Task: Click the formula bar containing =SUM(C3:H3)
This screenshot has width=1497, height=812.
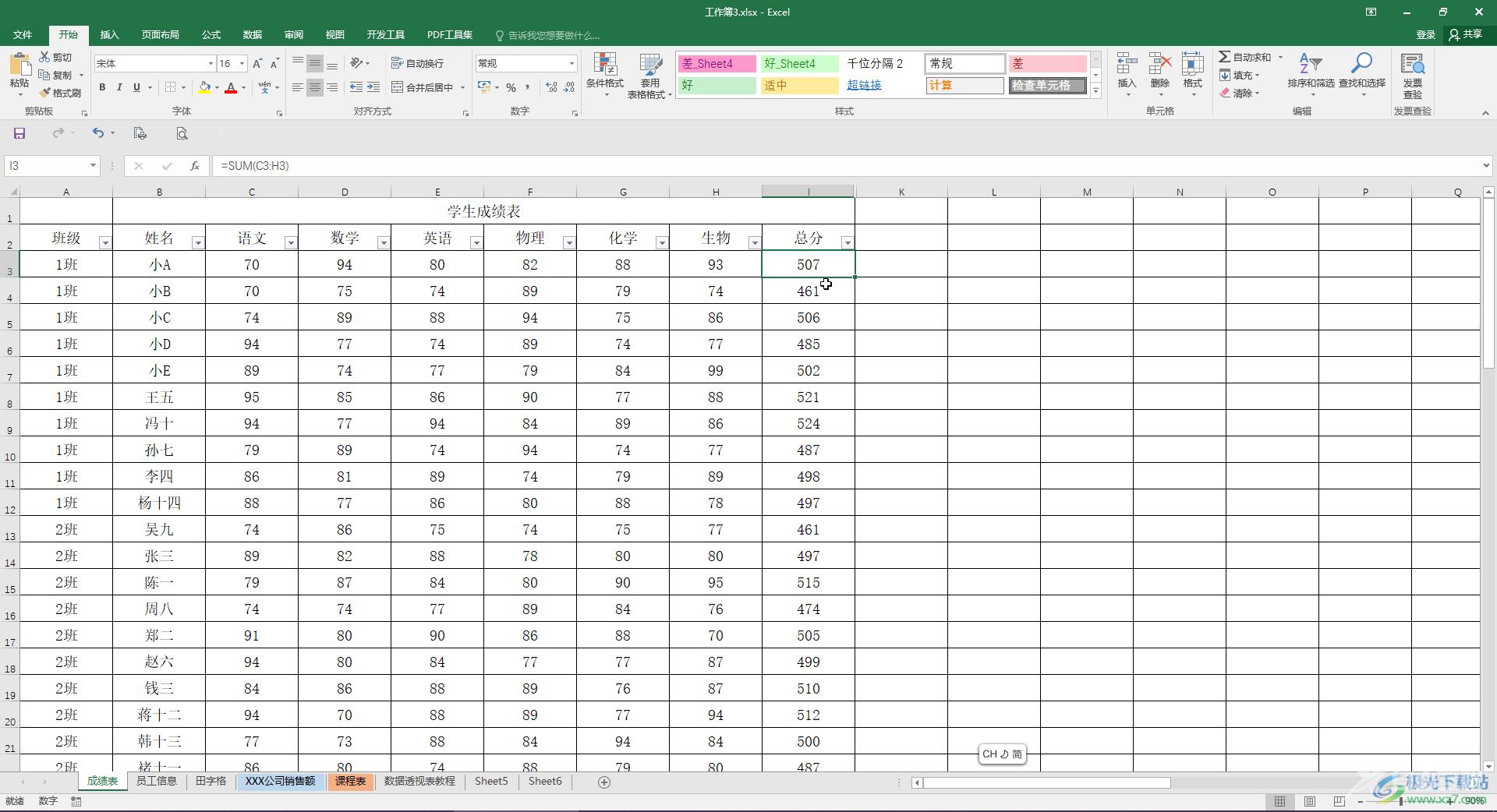Action: coord(850,166)
